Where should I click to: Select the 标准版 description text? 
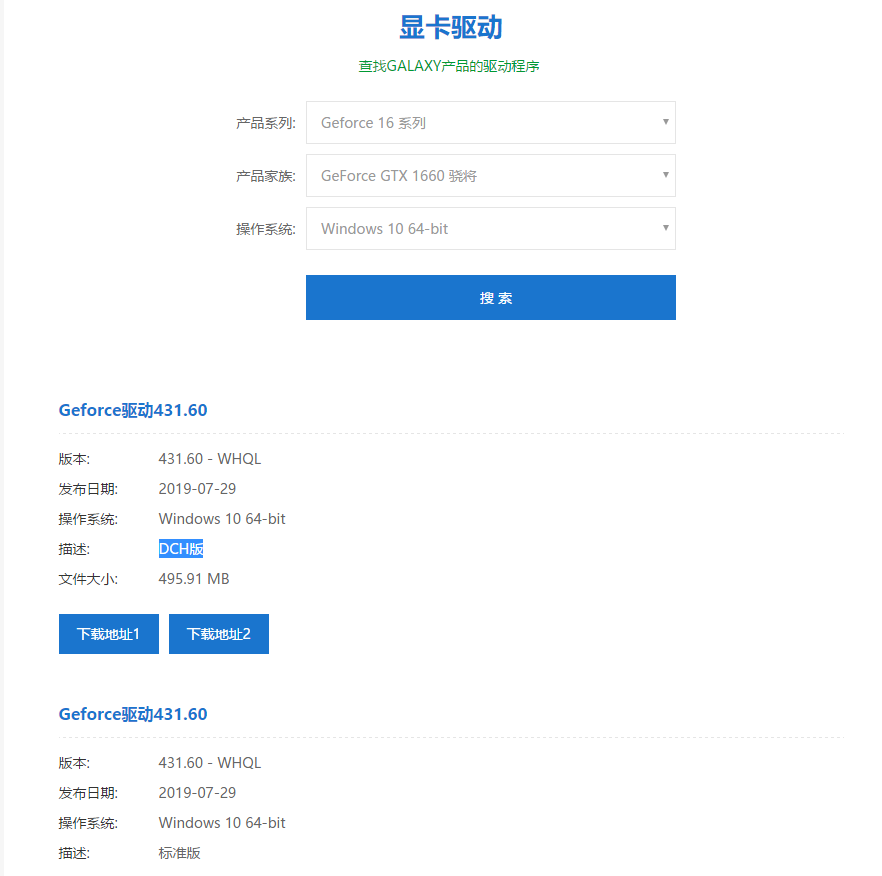pos(179,853)
